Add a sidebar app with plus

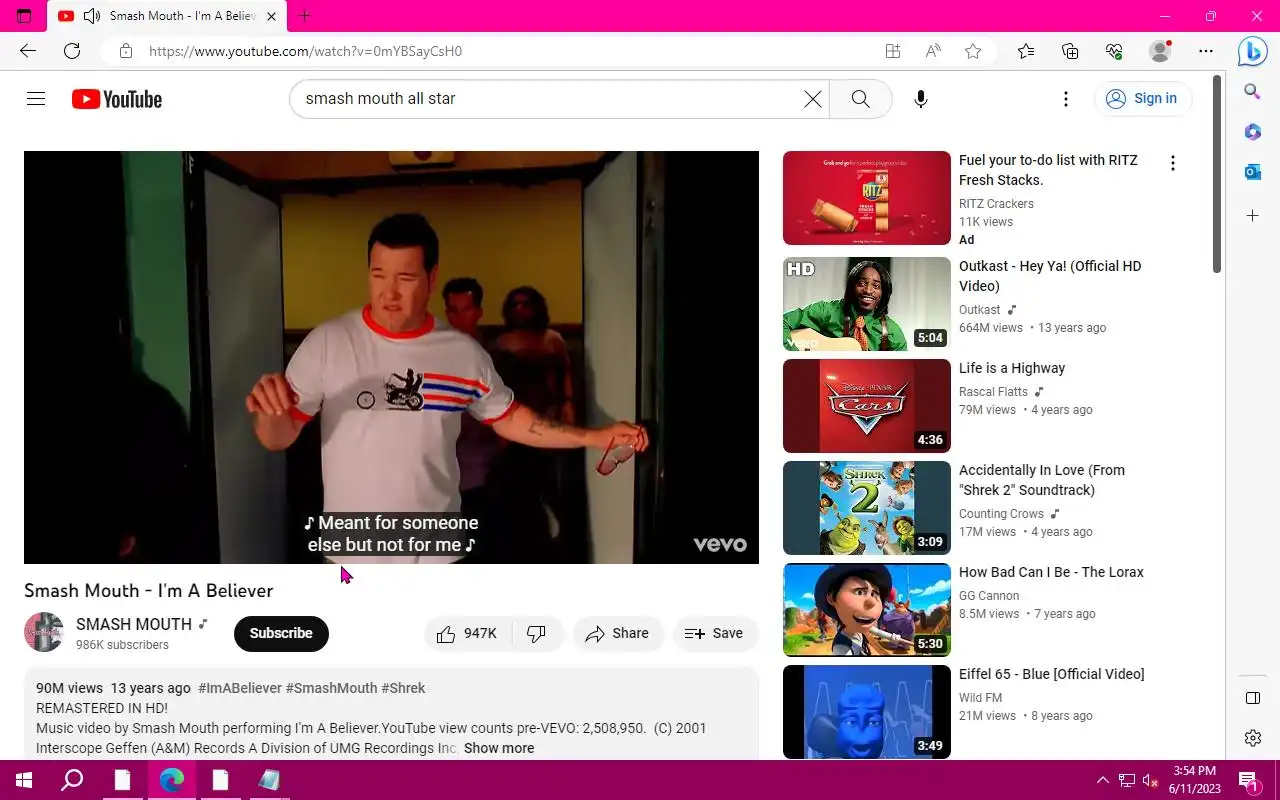tap(1252, 216)
